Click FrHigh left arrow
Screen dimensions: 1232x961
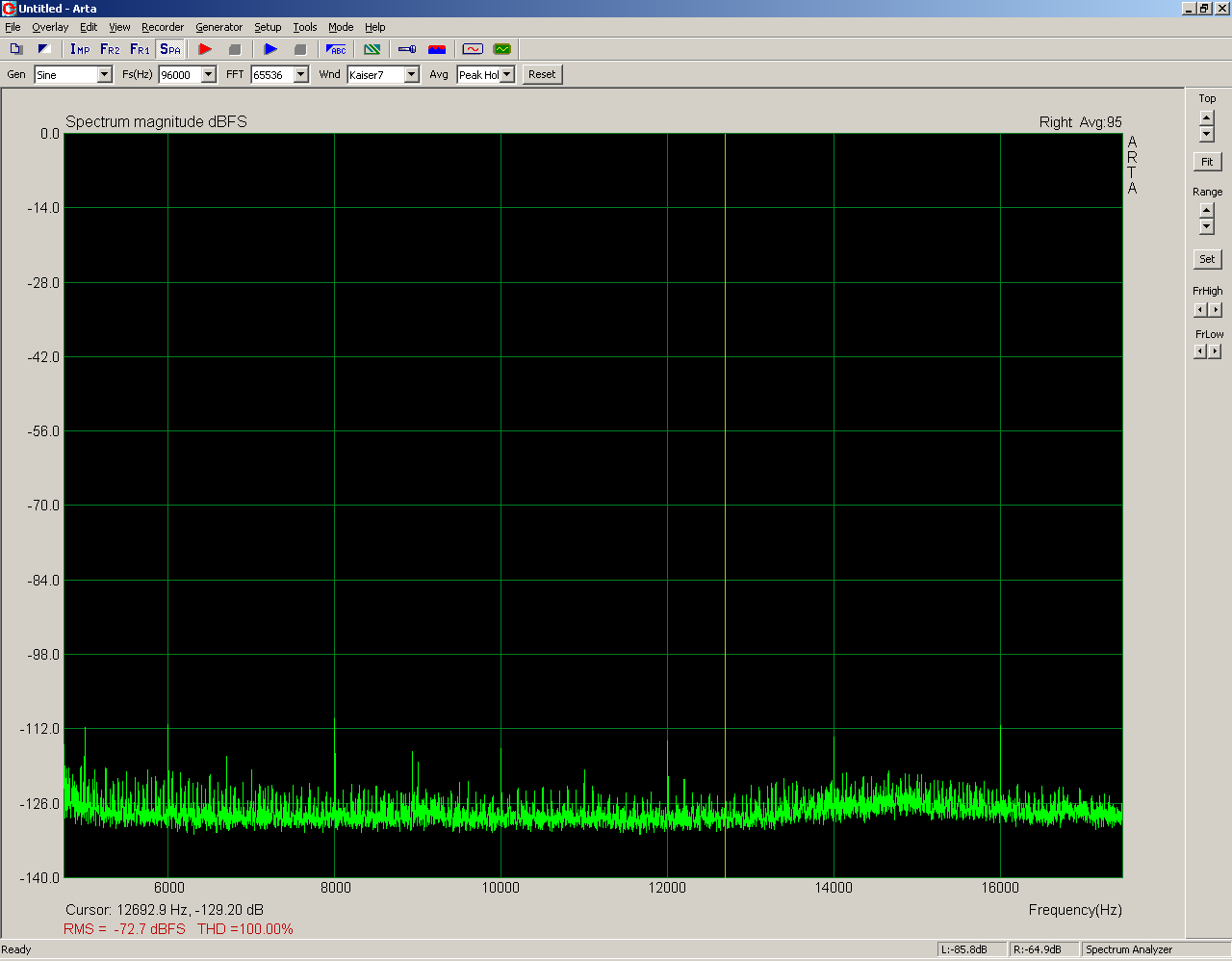pyautogui.click(x=1199, y=310)
